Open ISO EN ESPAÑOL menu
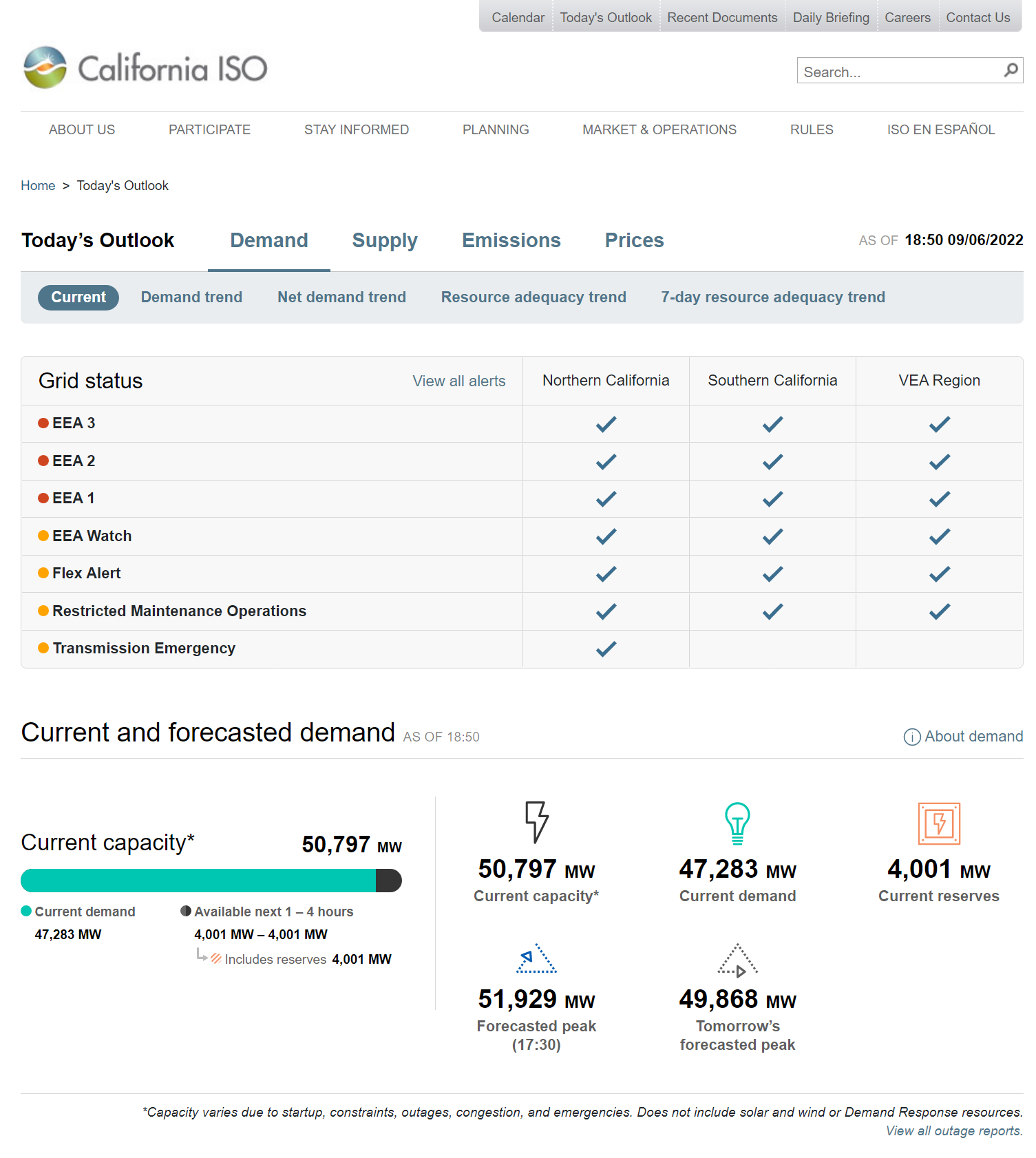The image size is (1036, 1158). (x=941, y=129)
